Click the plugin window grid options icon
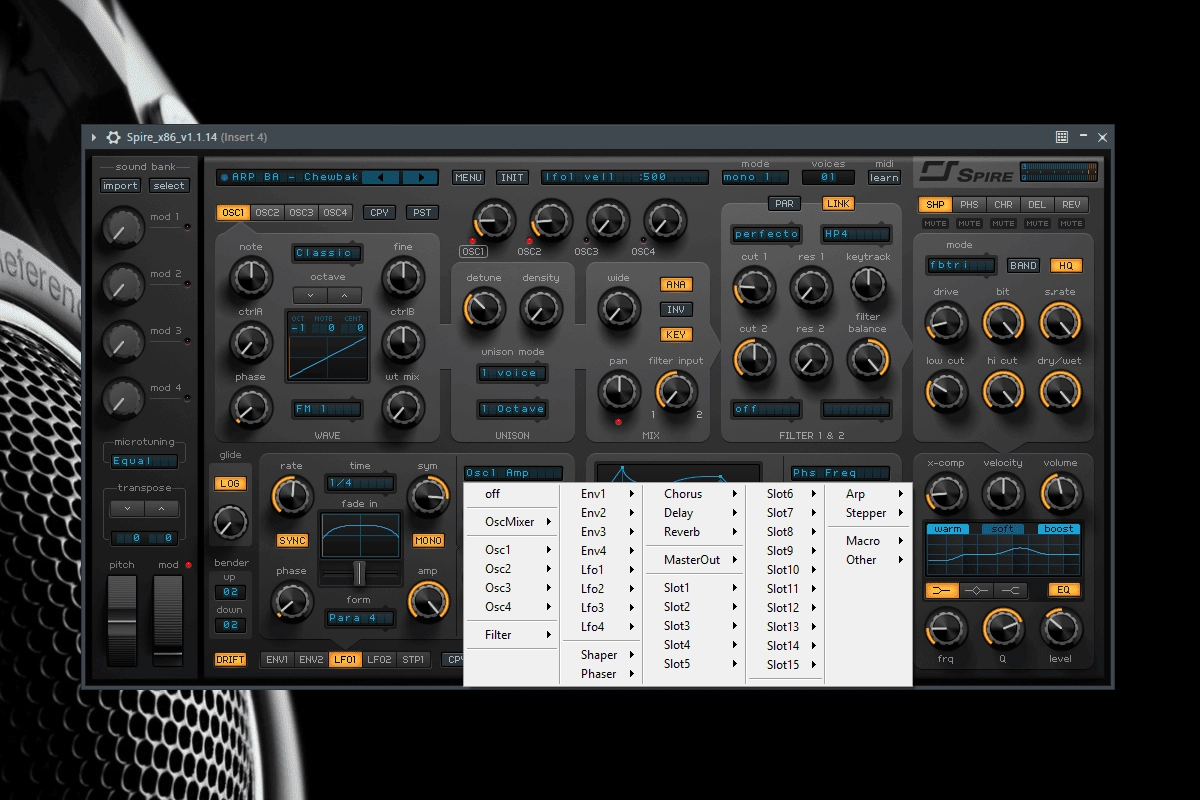Viewport: 1200px width, 800px height. (x=1062, y=137)
